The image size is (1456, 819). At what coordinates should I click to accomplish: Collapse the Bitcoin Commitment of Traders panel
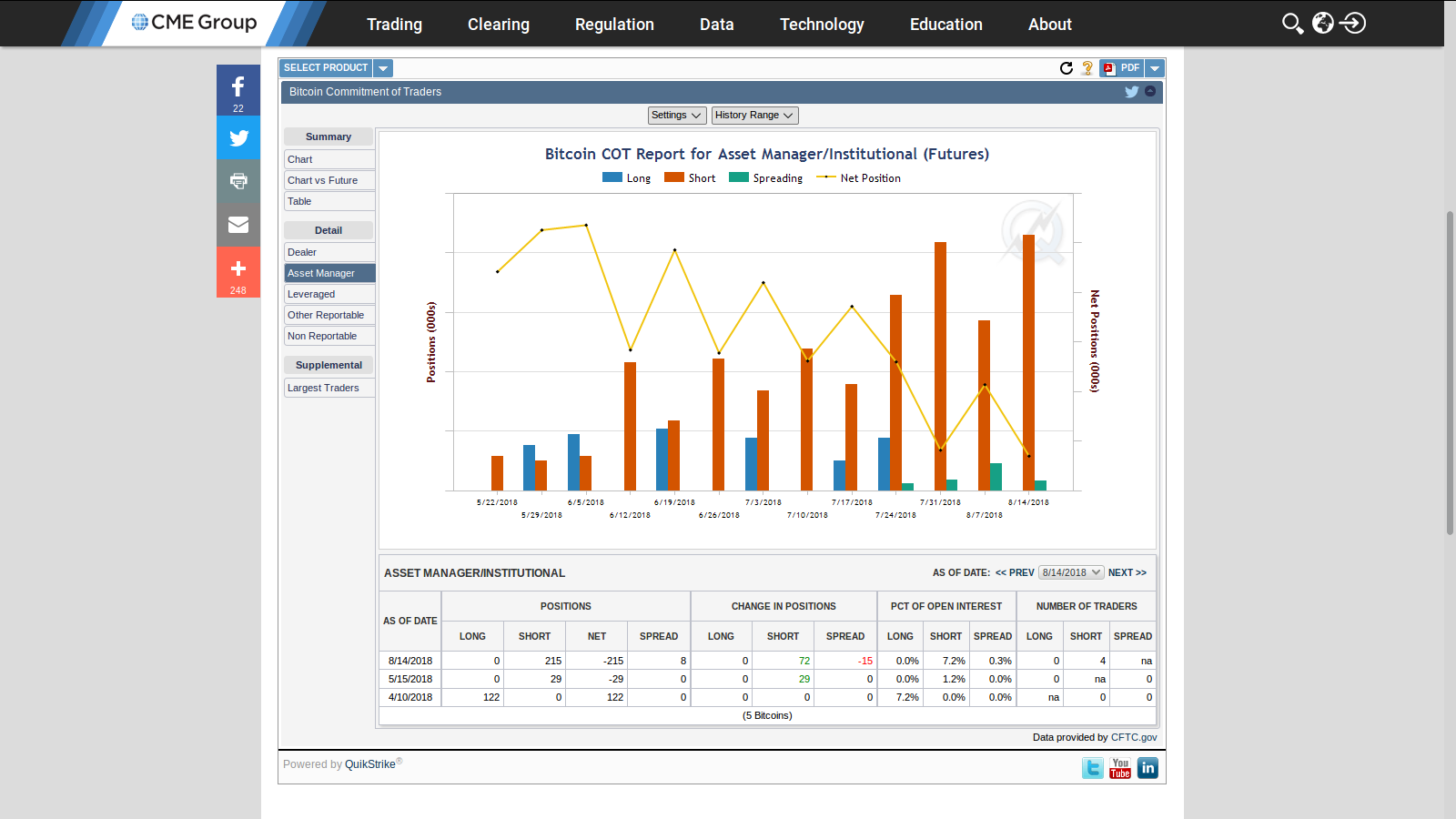point(1150,91)
